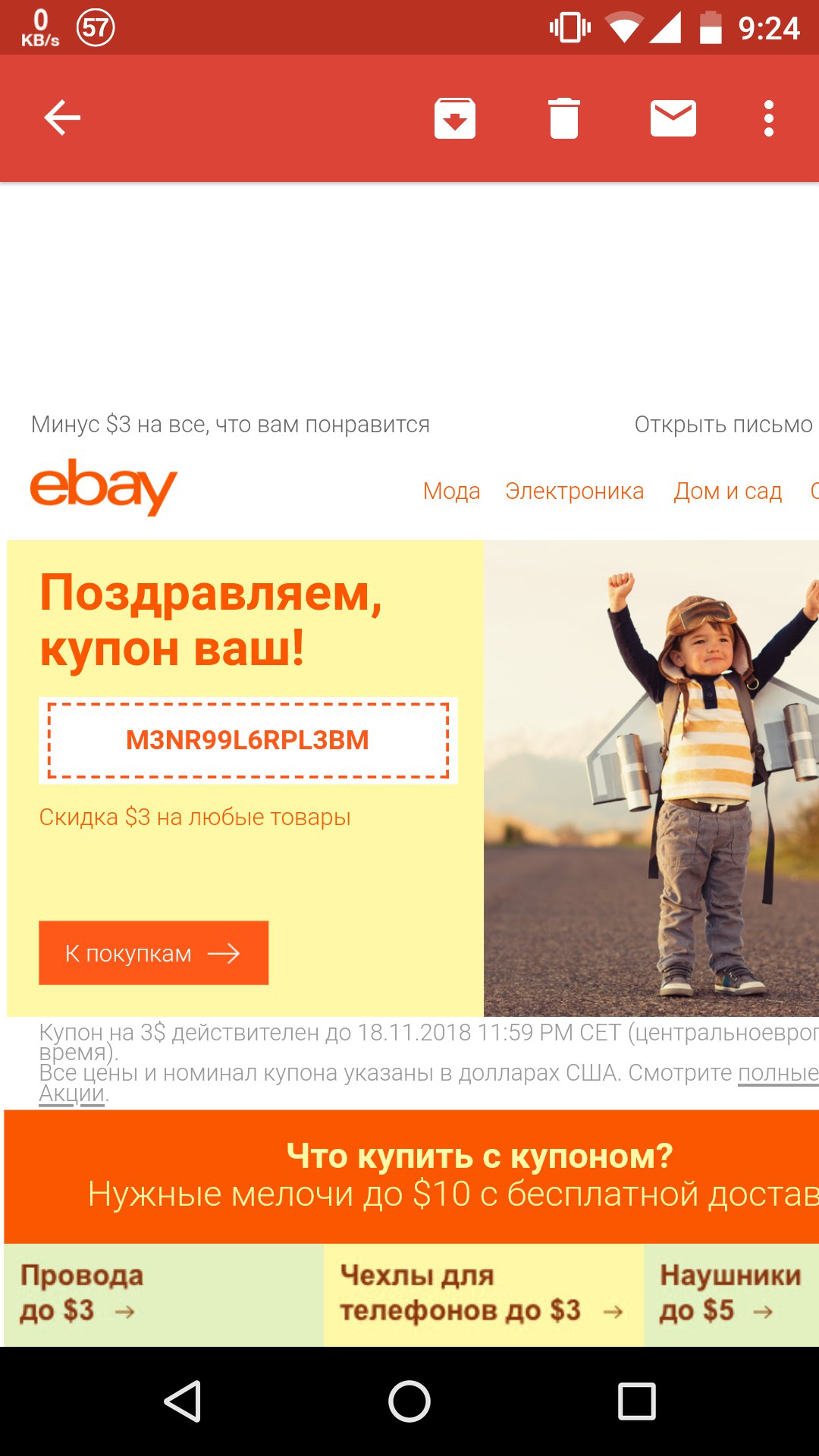Open recent apps with the square button

[637, 1401]
